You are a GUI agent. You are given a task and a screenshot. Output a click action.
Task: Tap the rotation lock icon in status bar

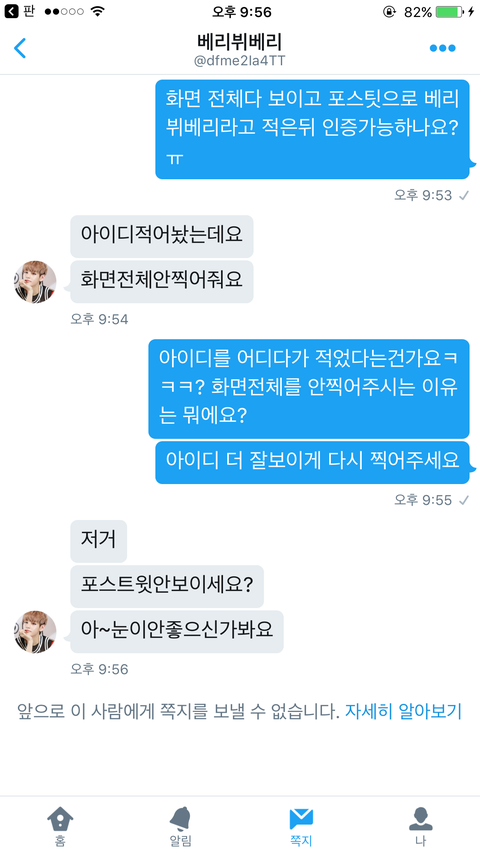click(x=389, y=11)
